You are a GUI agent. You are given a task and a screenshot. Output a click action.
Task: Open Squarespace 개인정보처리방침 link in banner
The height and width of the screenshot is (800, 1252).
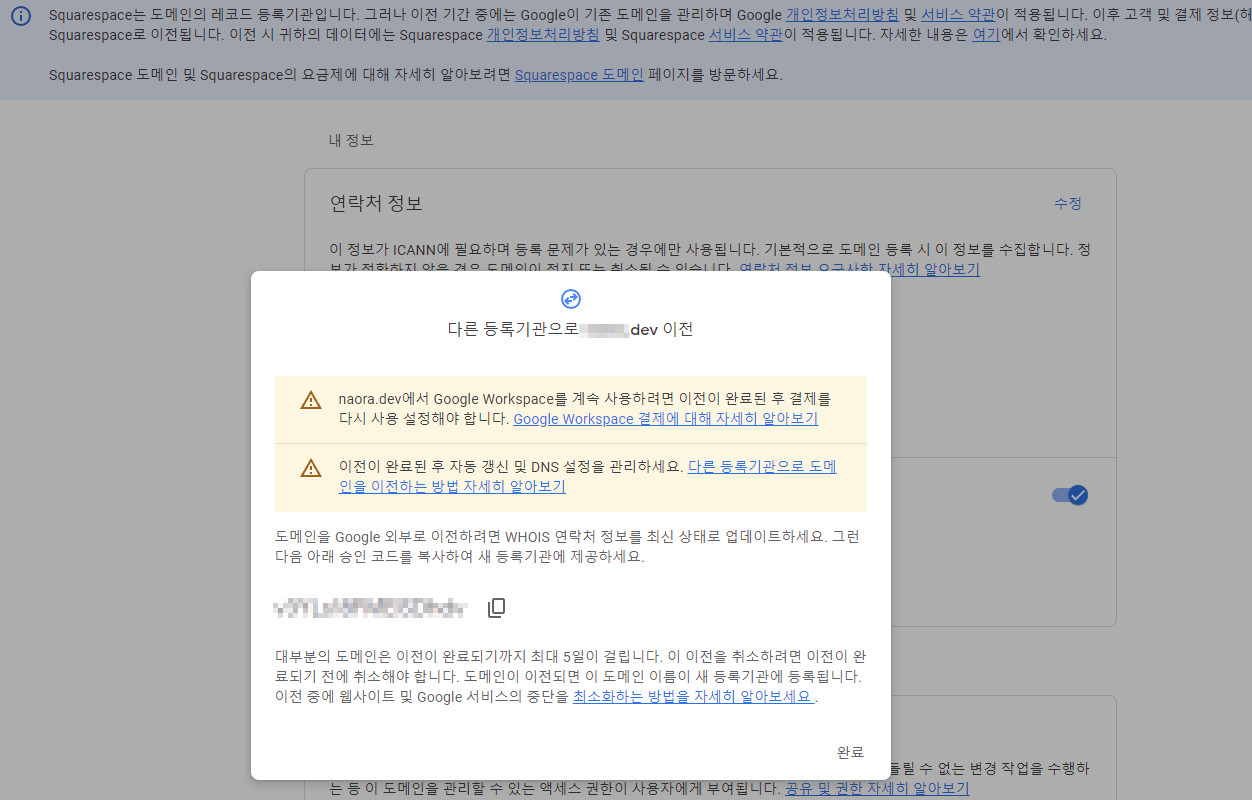pyautogui.click(x=543, y=34)
